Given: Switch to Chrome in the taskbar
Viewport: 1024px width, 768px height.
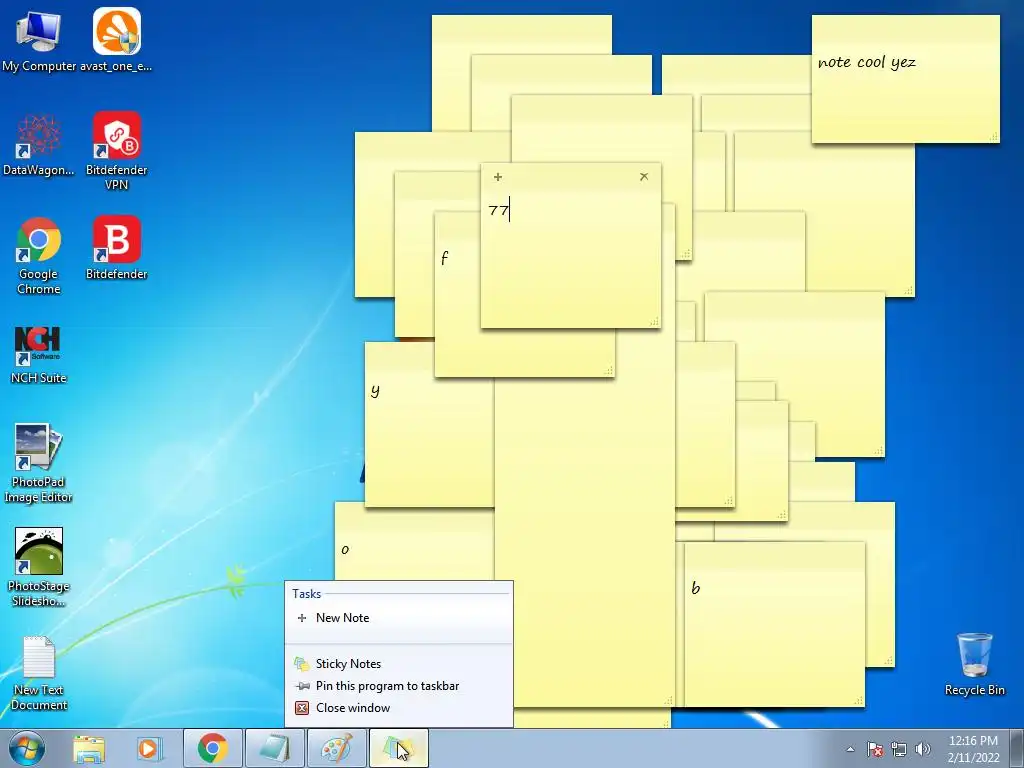Looking at the screenshot, I should 212,748.
